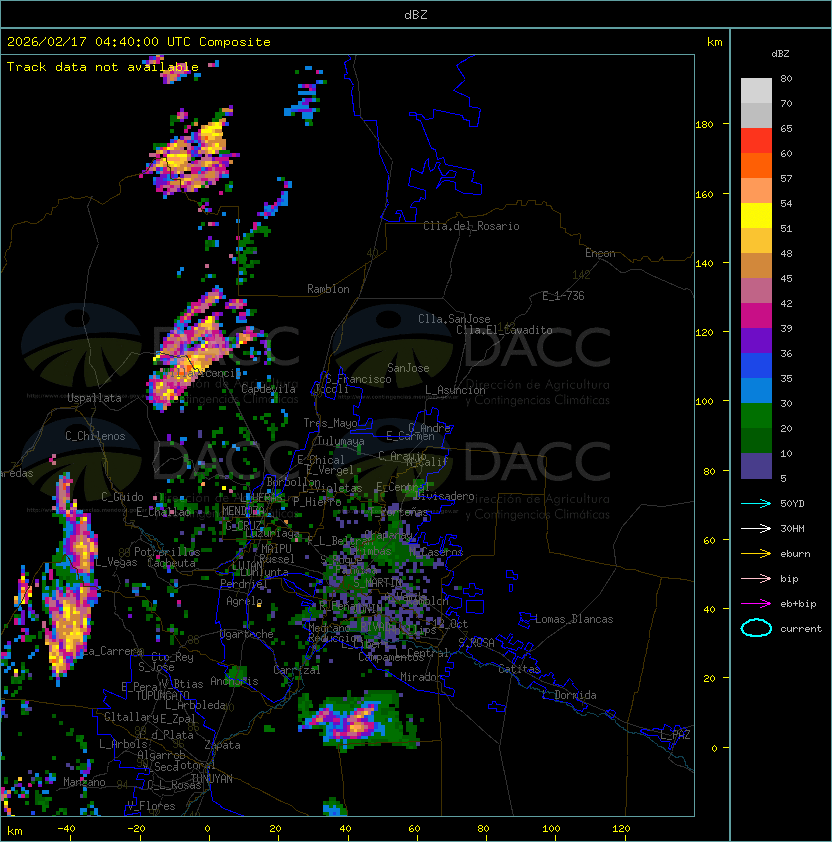Click the 'Tulumaya' map label

pyautogui.click(x=341, y=441)
